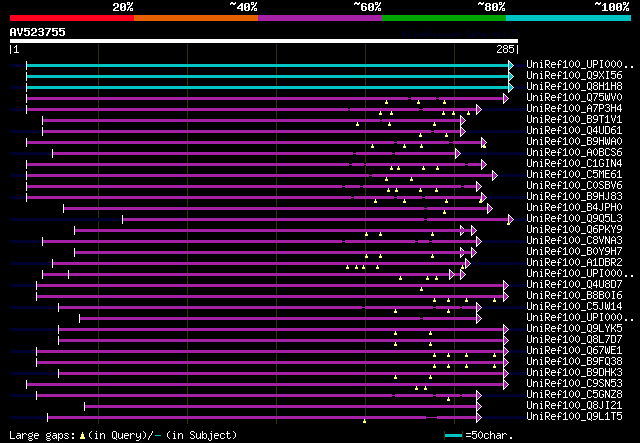Select the UniRef100_B9FQ38 label

pos(574,362)
